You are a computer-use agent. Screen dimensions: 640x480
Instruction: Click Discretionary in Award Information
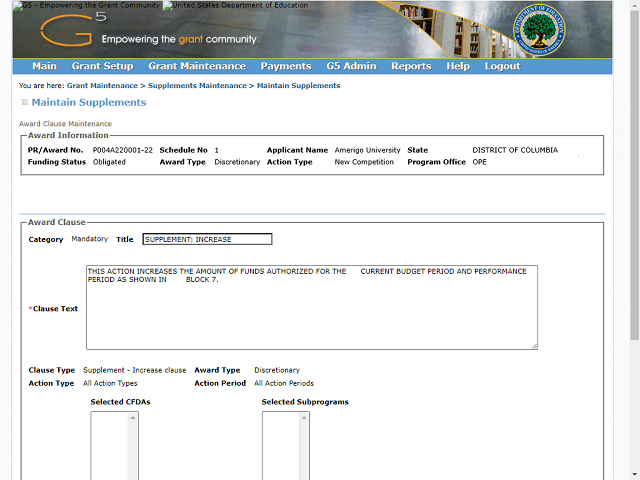click(237, 162)
